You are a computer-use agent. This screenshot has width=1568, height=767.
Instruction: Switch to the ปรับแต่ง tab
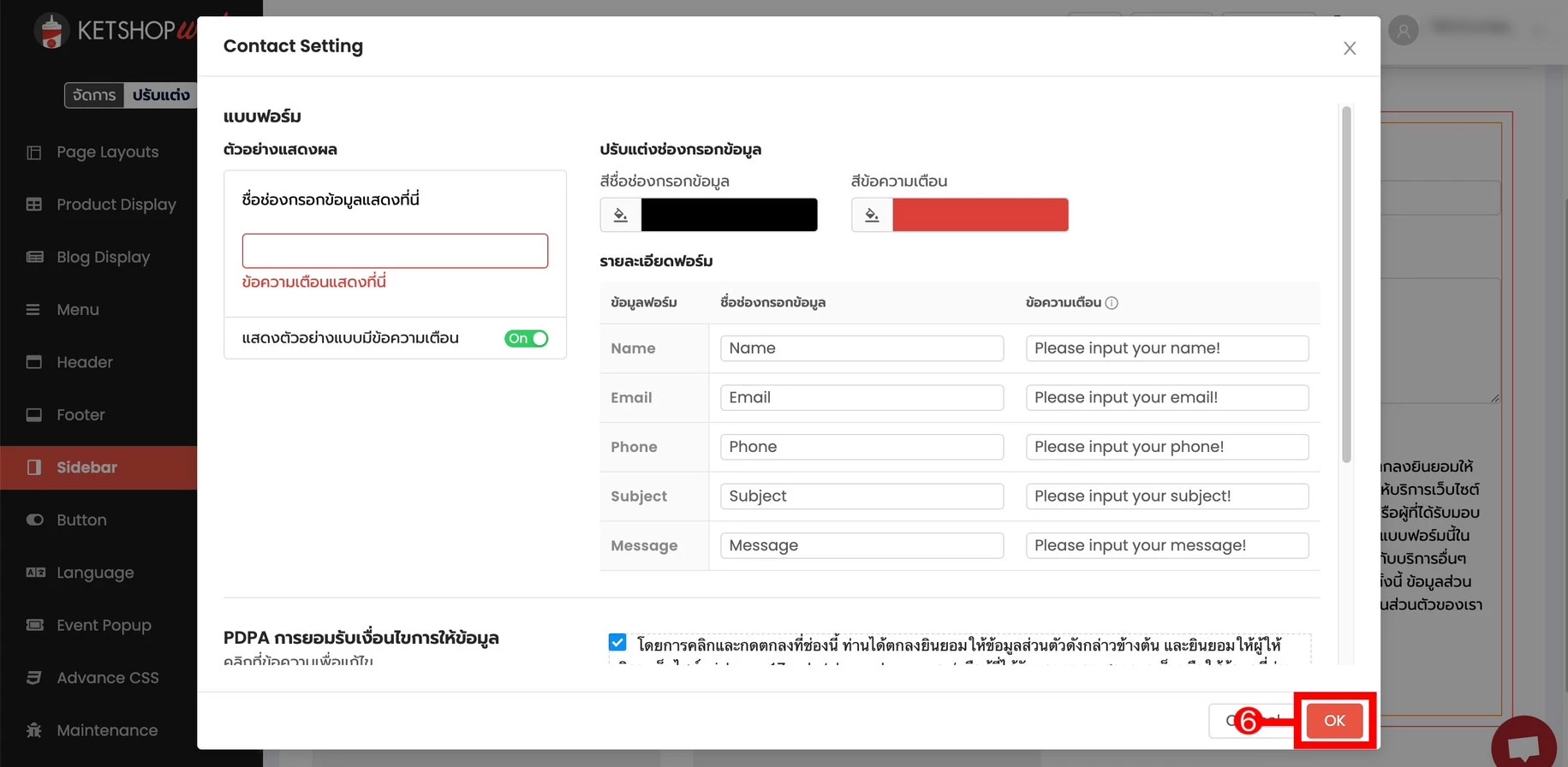click(x=161, y=95)
